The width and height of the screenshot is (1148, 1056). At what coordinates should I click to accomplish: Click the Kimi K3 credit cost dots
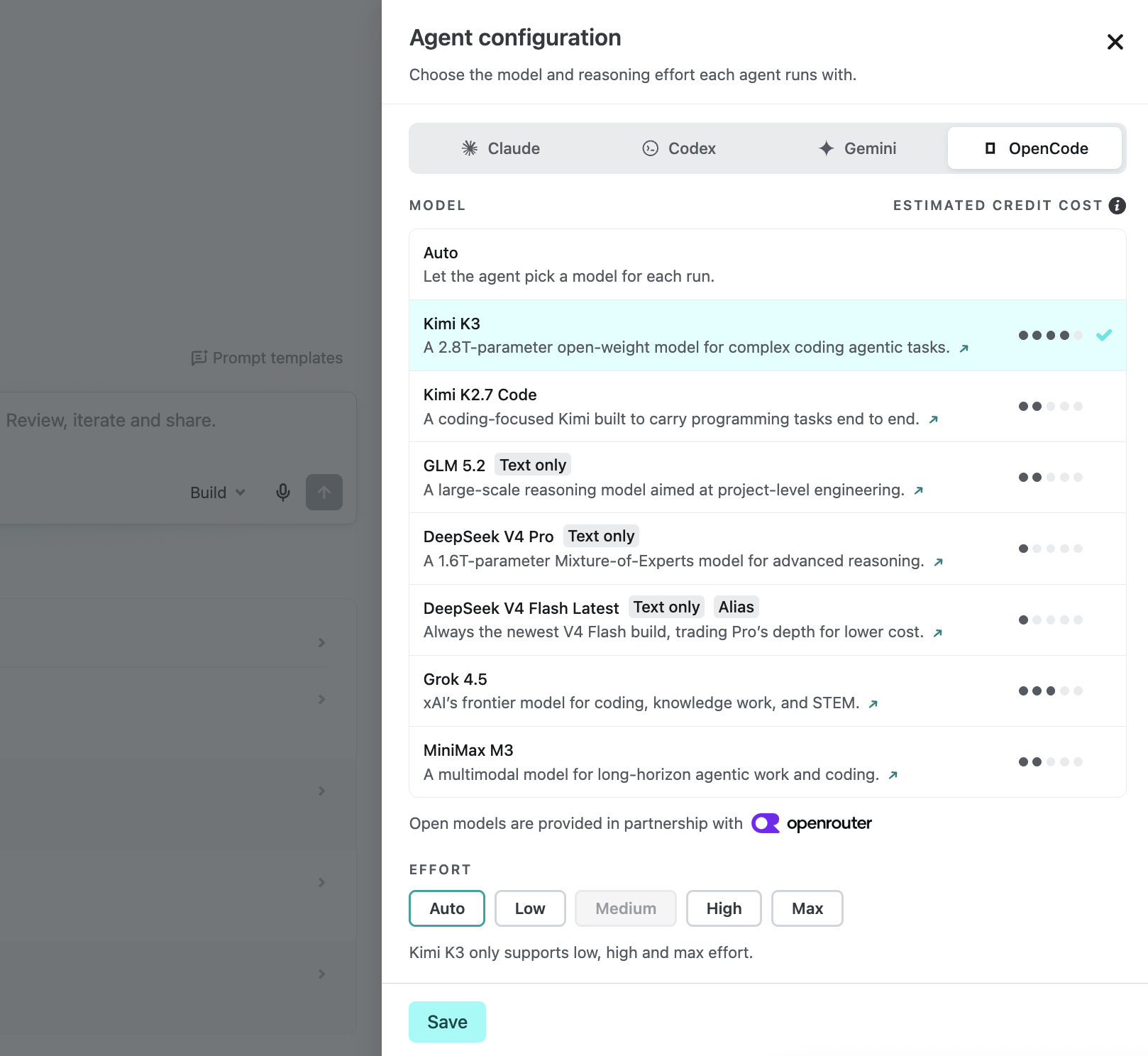tap(1051, 336)
